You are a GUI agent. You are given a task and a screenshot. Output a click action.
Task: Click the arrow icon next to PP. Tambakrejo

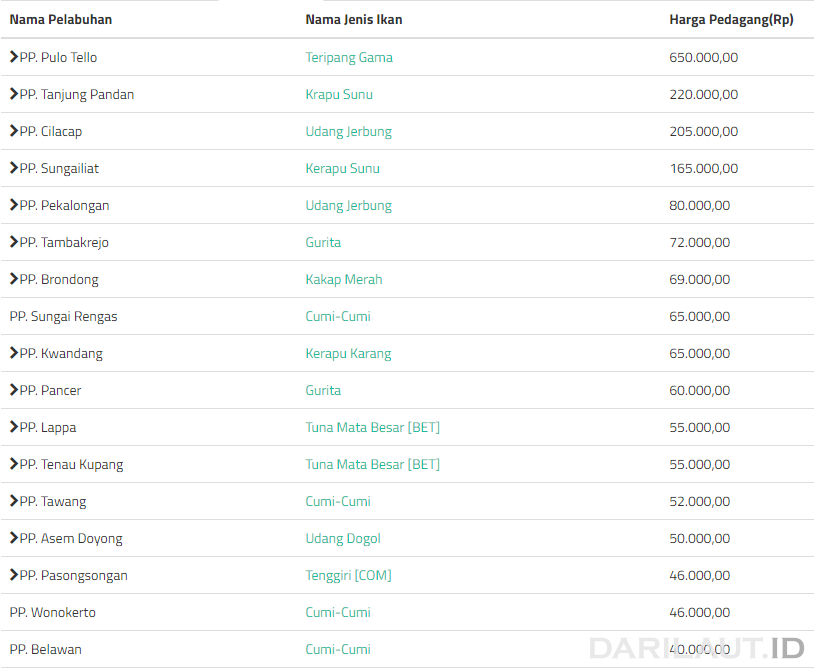[x=14, y=241]
